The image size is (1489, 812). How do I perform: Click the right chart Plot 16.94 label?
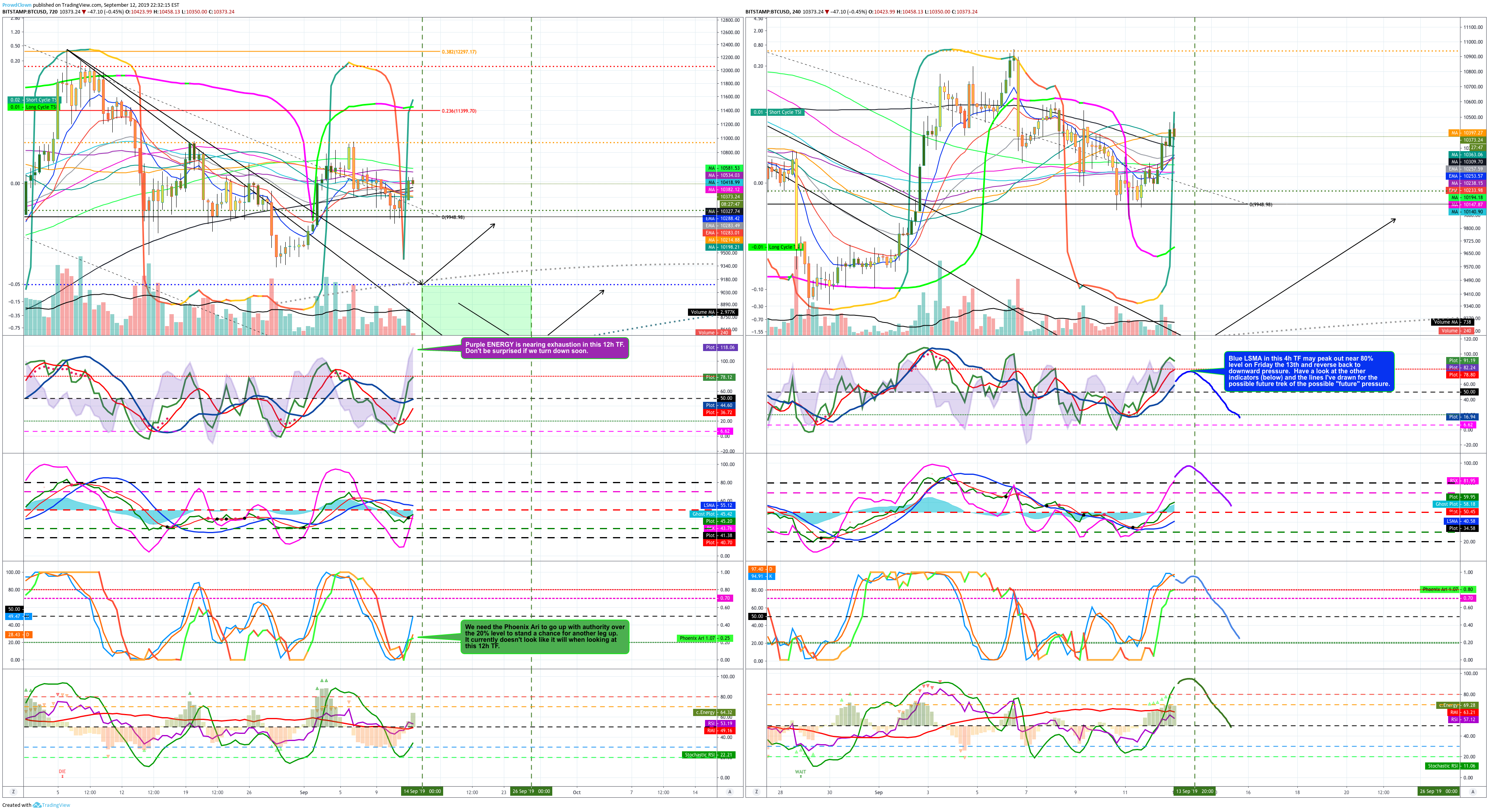1462,417
